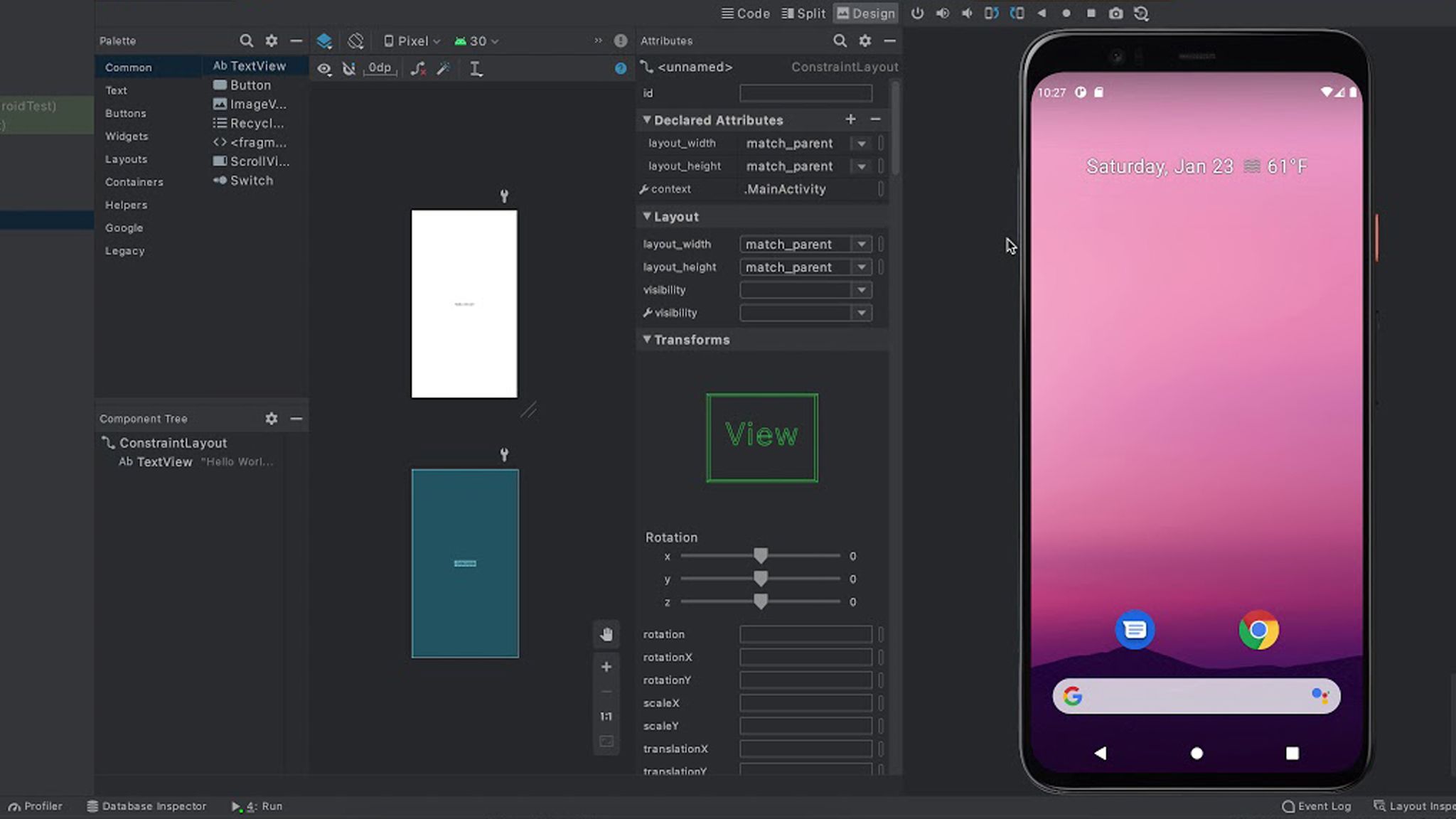Open the Pixel device dropdown
1456x819 pixels.
tap(412, 41)
